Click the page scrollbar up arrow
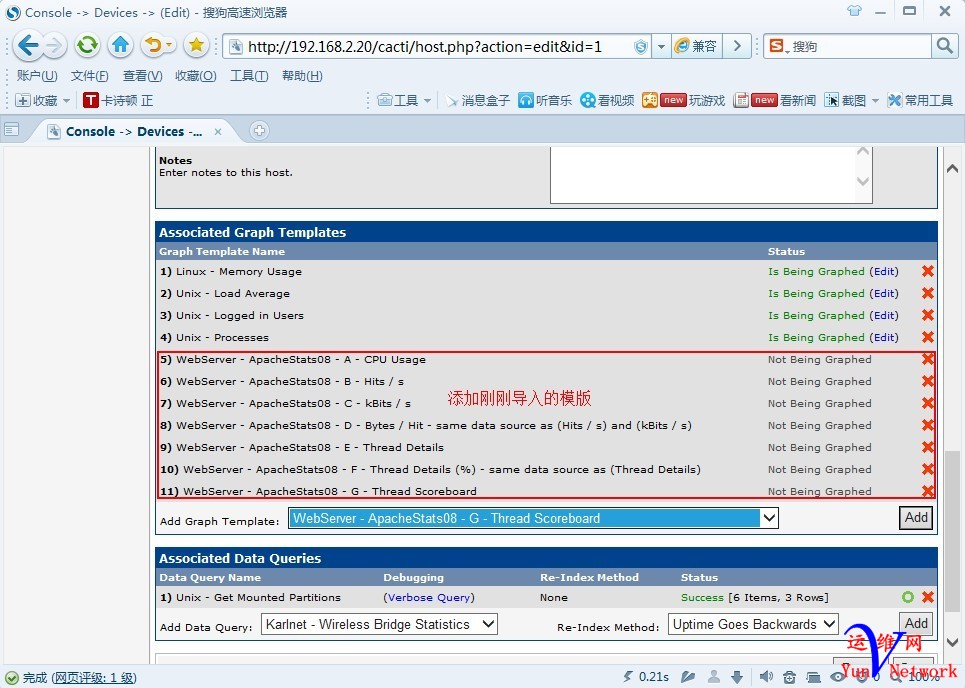Viewport: 965px width, 688px height. 952,169
